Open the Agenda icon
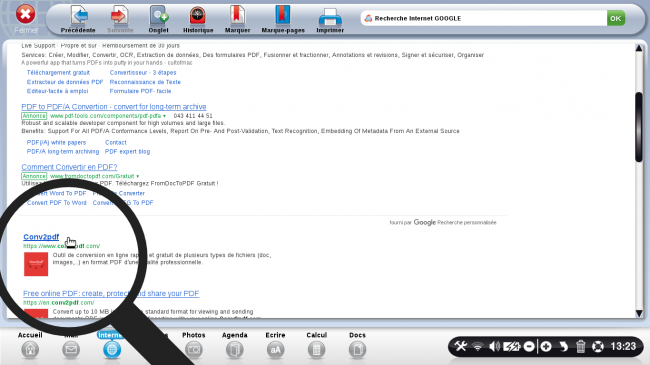The image size is (650, 365). [235, 350]
